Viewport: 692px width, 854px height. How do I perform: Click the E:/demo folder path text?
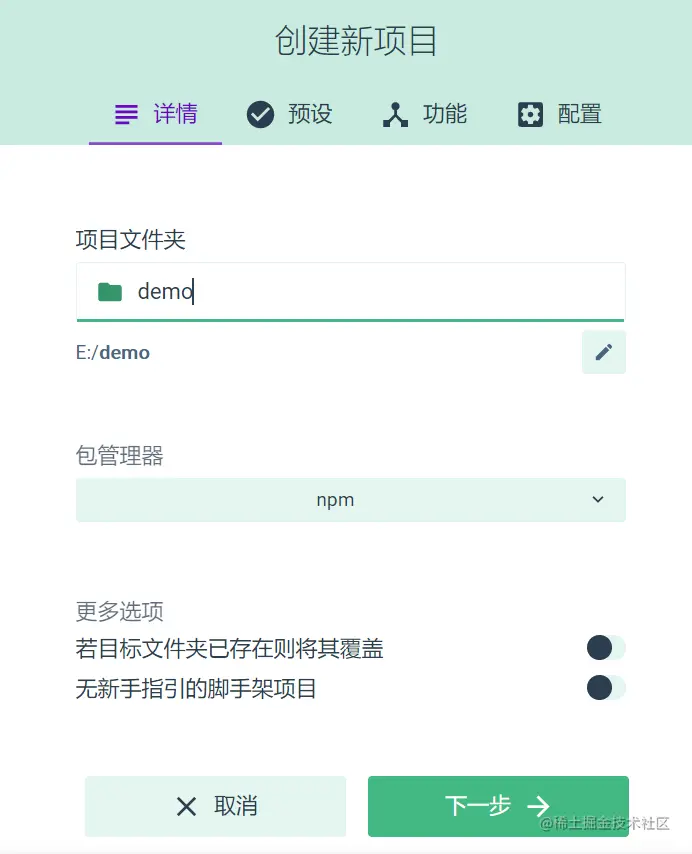click(113, 352)
